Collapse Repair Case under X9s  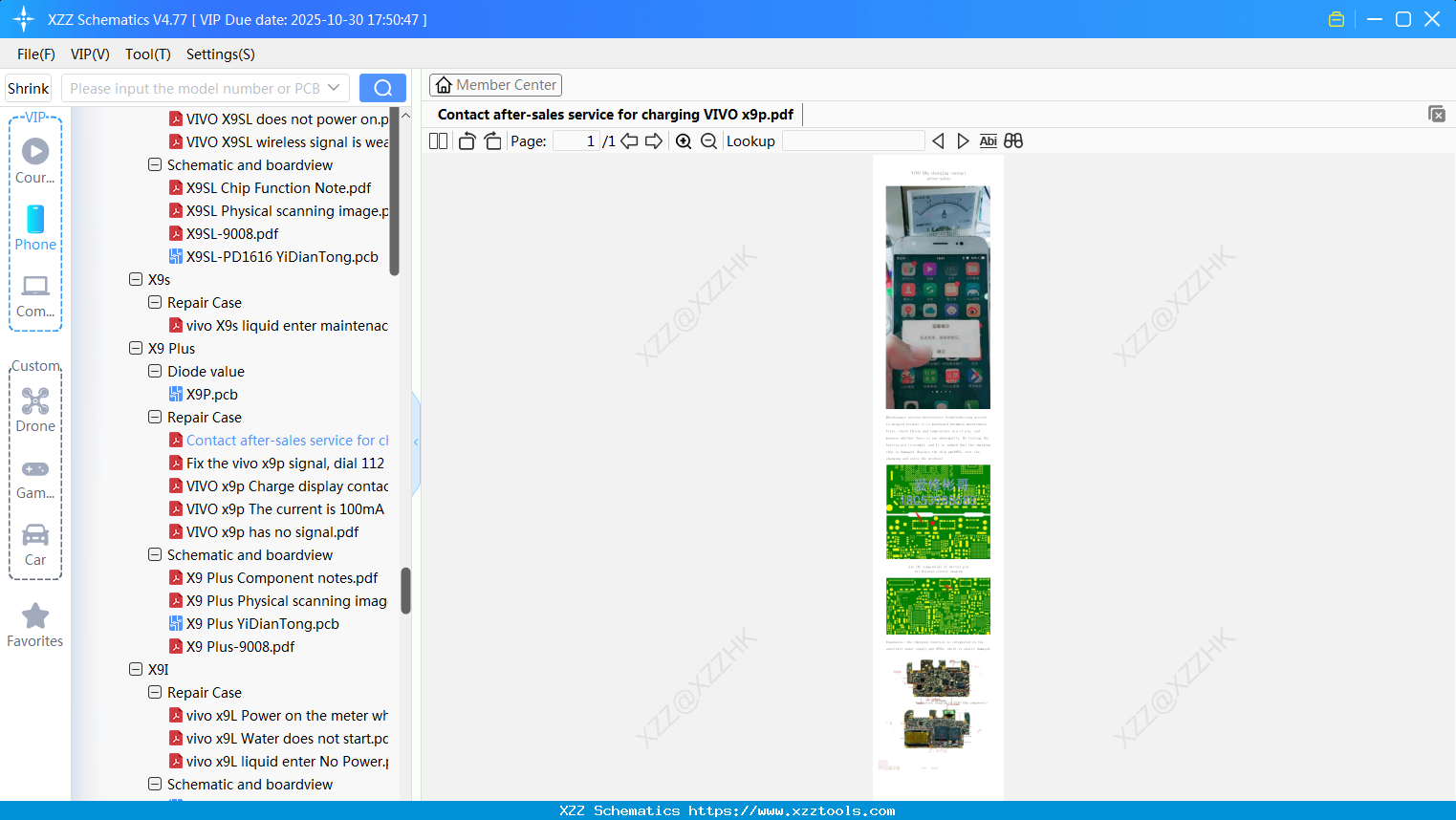click(x=155, y=303)
